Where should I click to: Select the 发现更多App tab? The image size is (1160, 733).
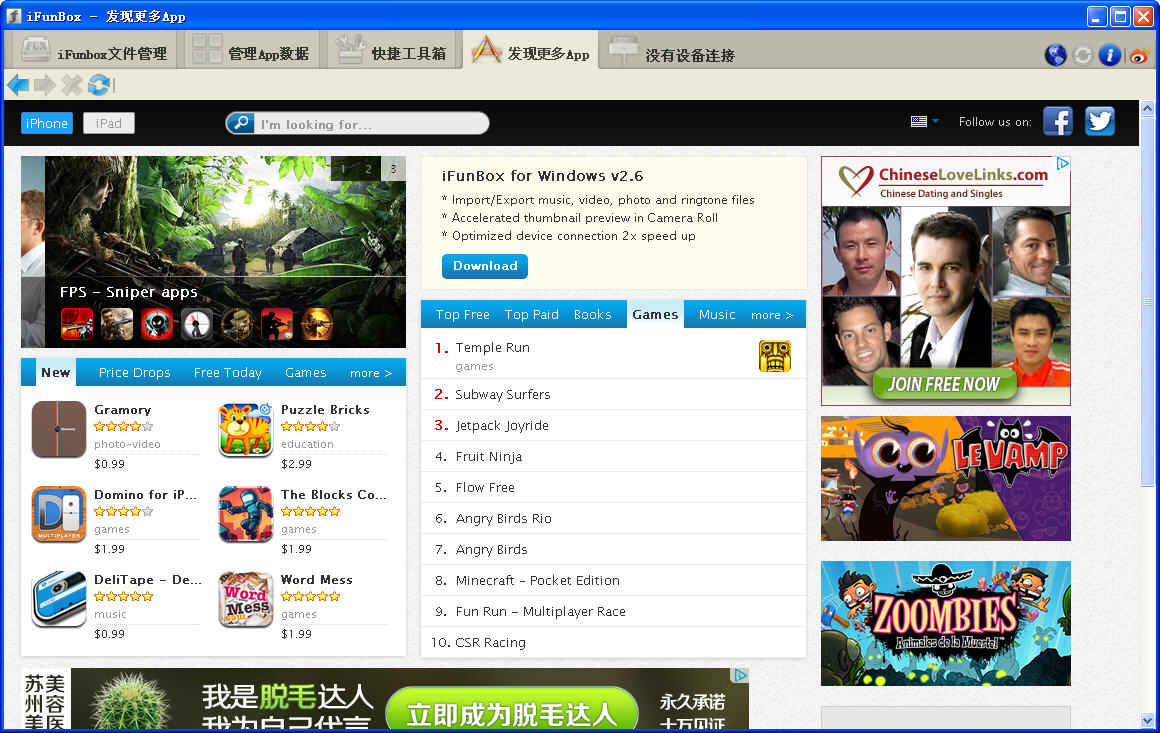pyautogui.click(x=530, y=50)
